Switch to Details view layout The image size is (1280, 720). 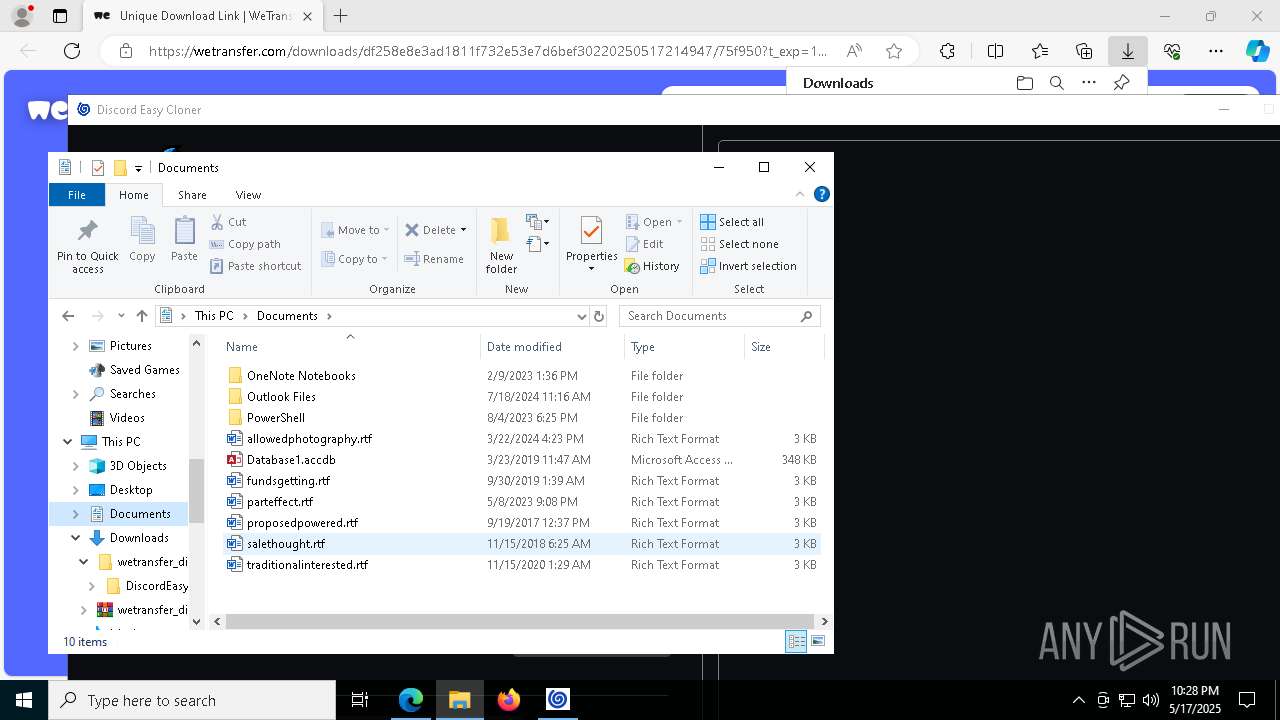796,642
